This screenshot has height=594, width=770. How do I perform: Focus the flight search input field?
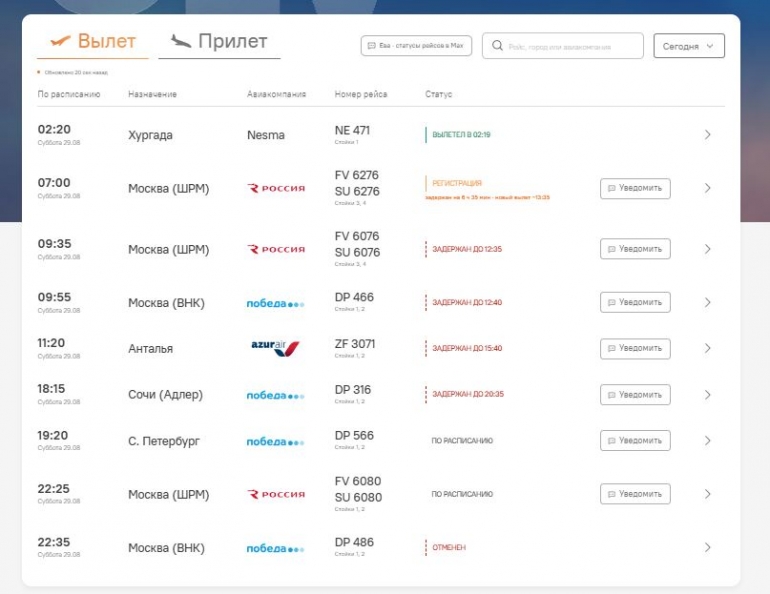(562, 46)
